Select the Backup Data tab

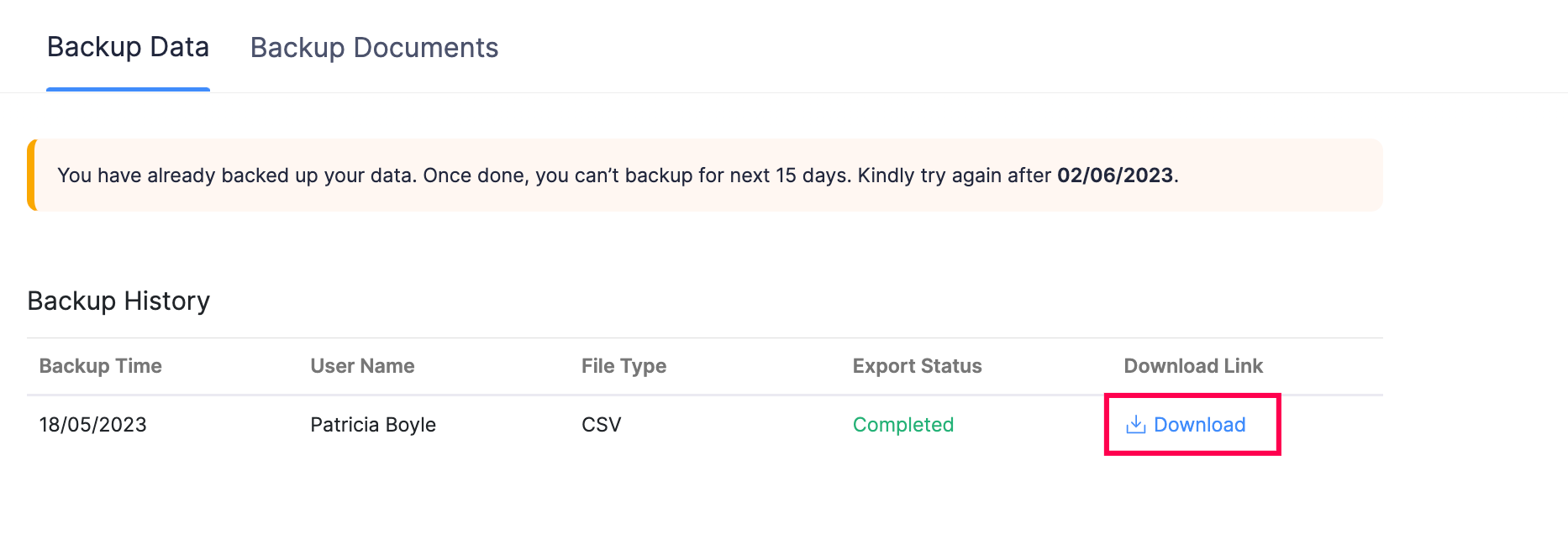point(128,47)
